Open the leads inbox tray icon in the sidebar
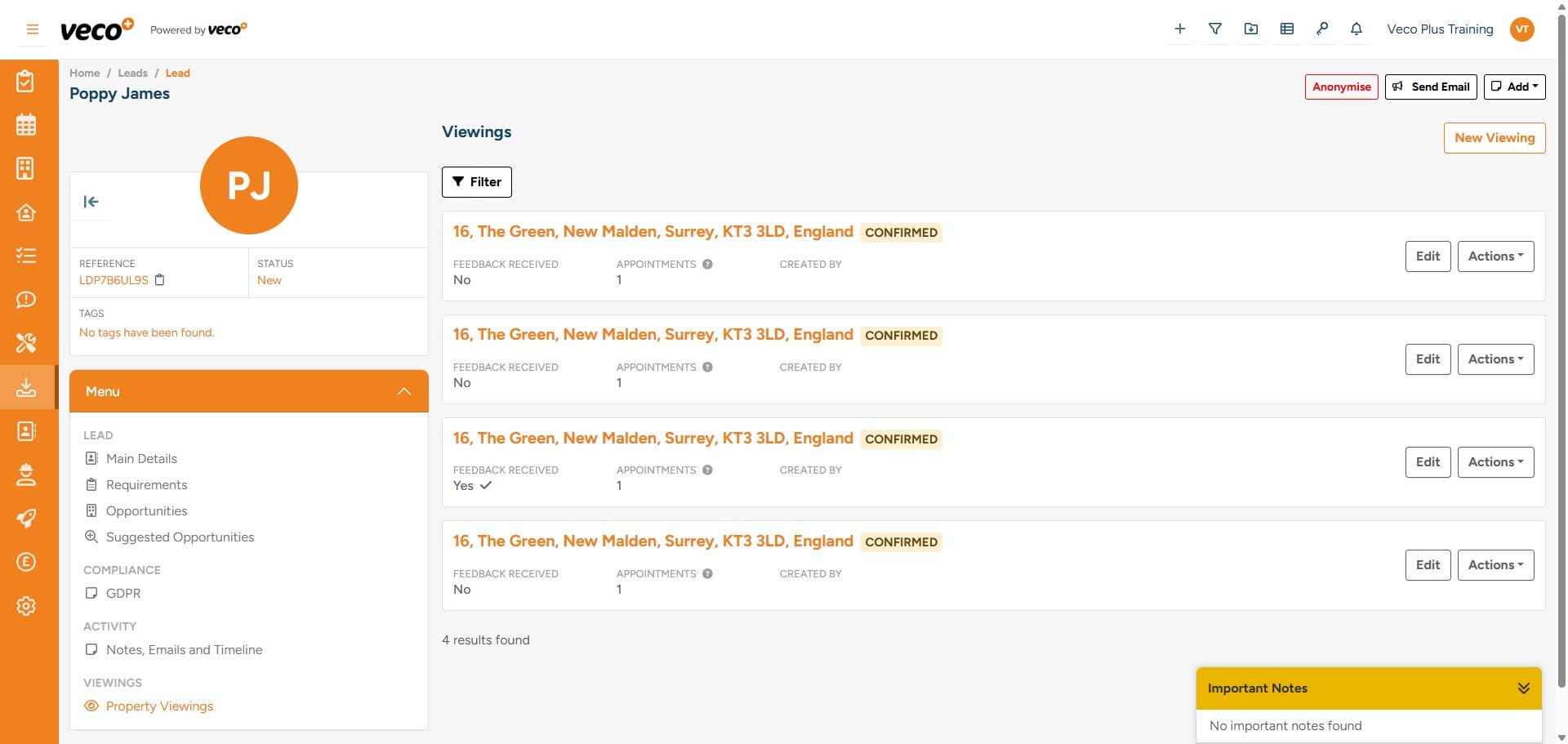This screenshot has width=1568, height=744. tap(26, 387)
